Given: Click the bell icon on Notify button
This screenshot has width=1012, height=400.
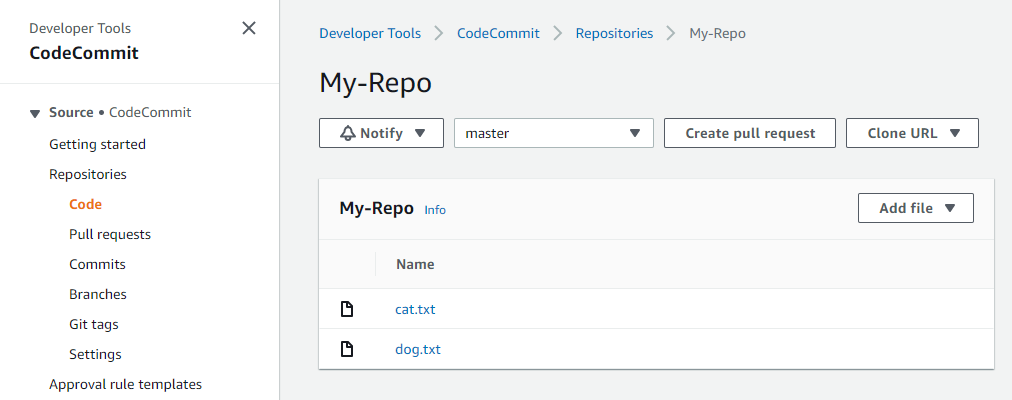Looking at the screenshot, I should [347, 133].
